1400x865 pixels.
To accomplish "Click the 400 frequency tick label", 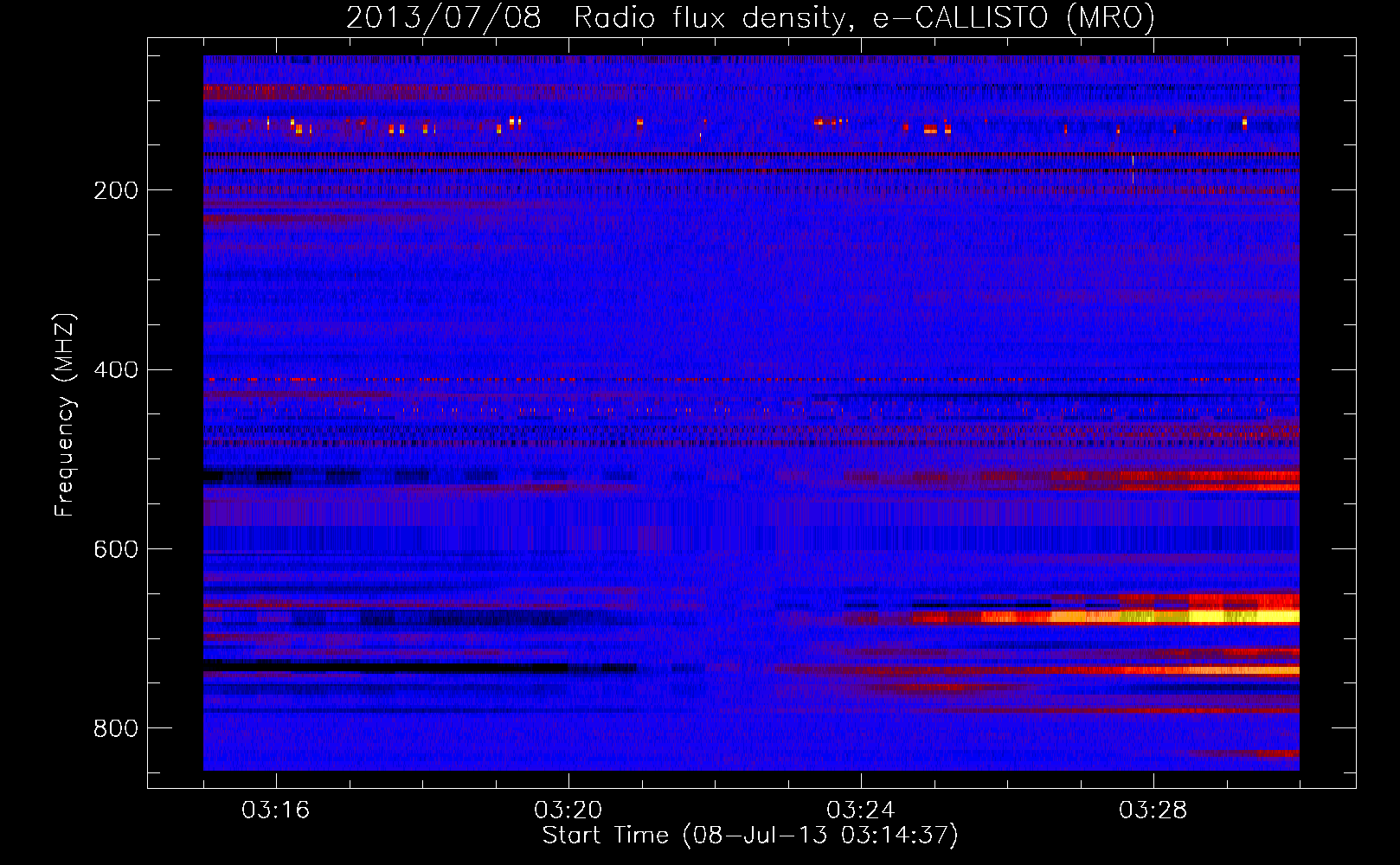I will tap(116, 370).
